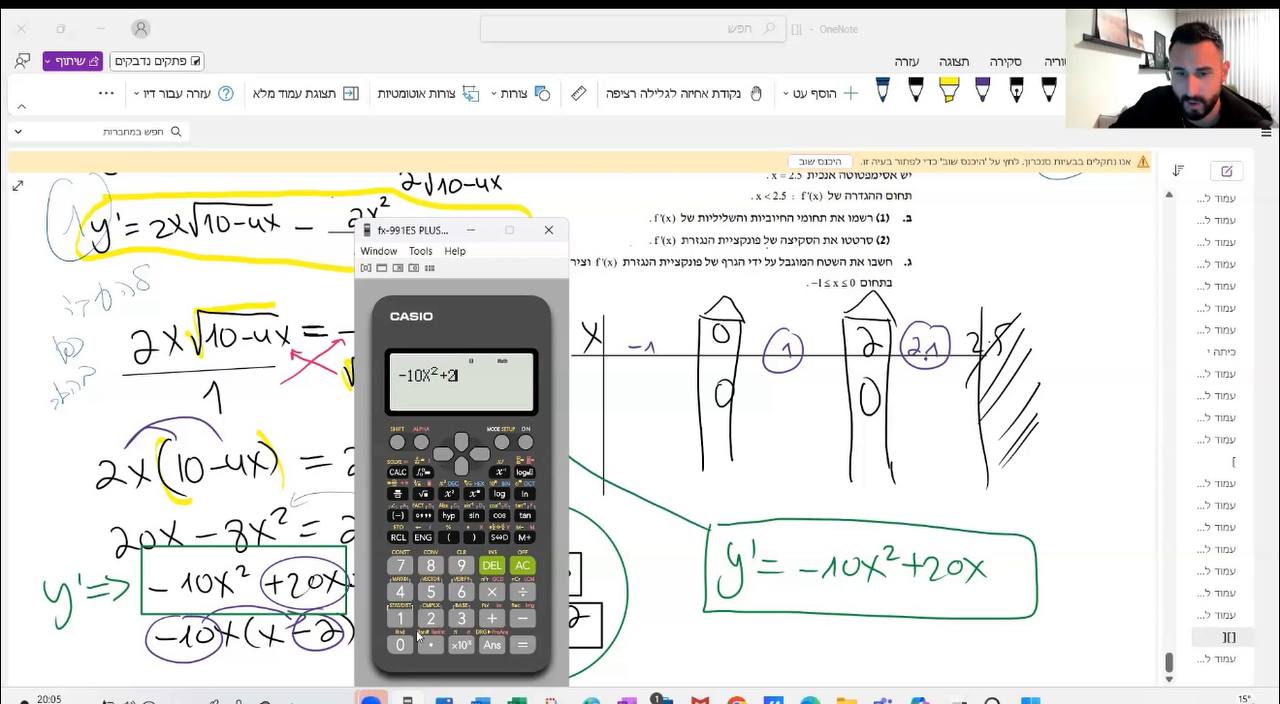
Task: Click the OneNote search box חפש
Action: (x=632, y=29)
